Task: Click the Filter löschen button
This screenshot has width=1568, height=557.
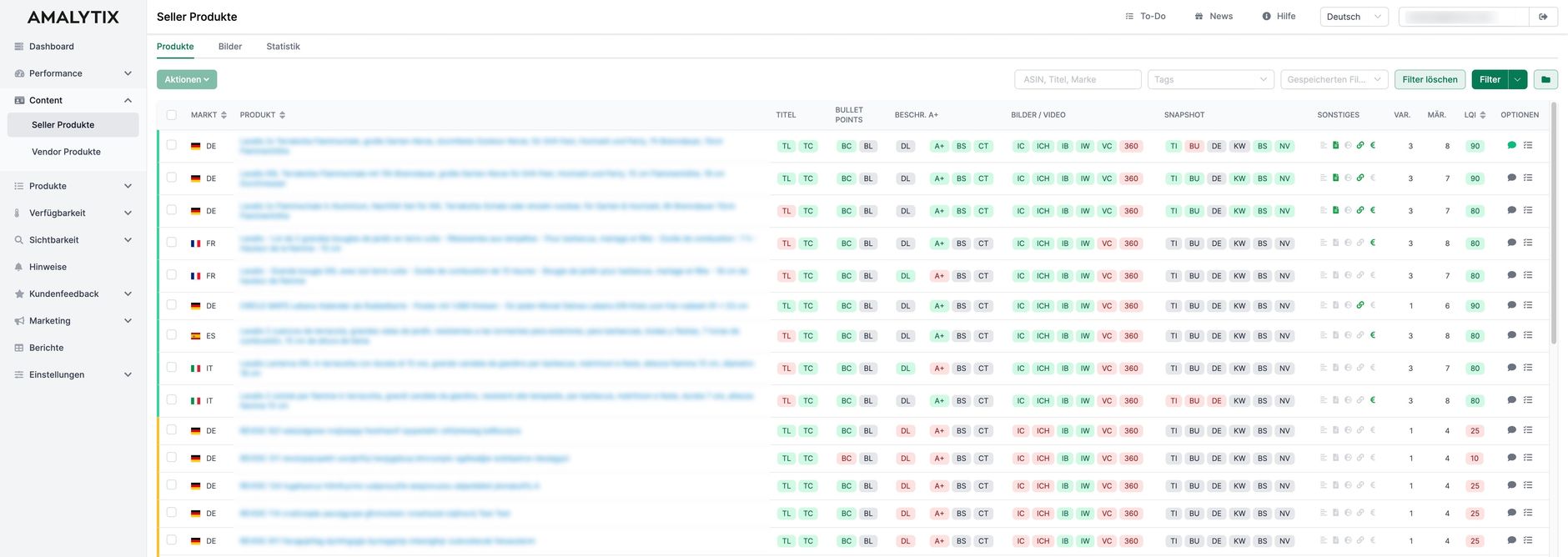Action: pyautogui.click(x=1430, y=79)
